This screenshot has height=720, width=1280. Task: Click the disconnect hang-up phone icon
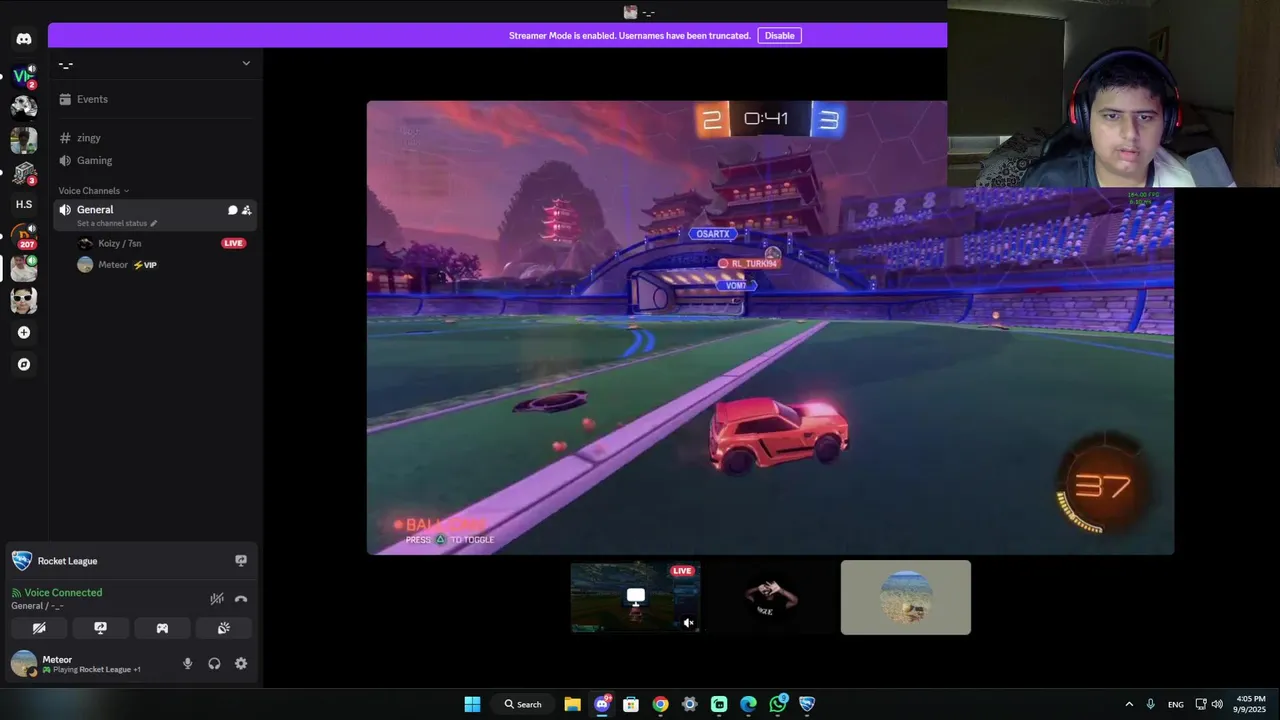coord(241,599)
